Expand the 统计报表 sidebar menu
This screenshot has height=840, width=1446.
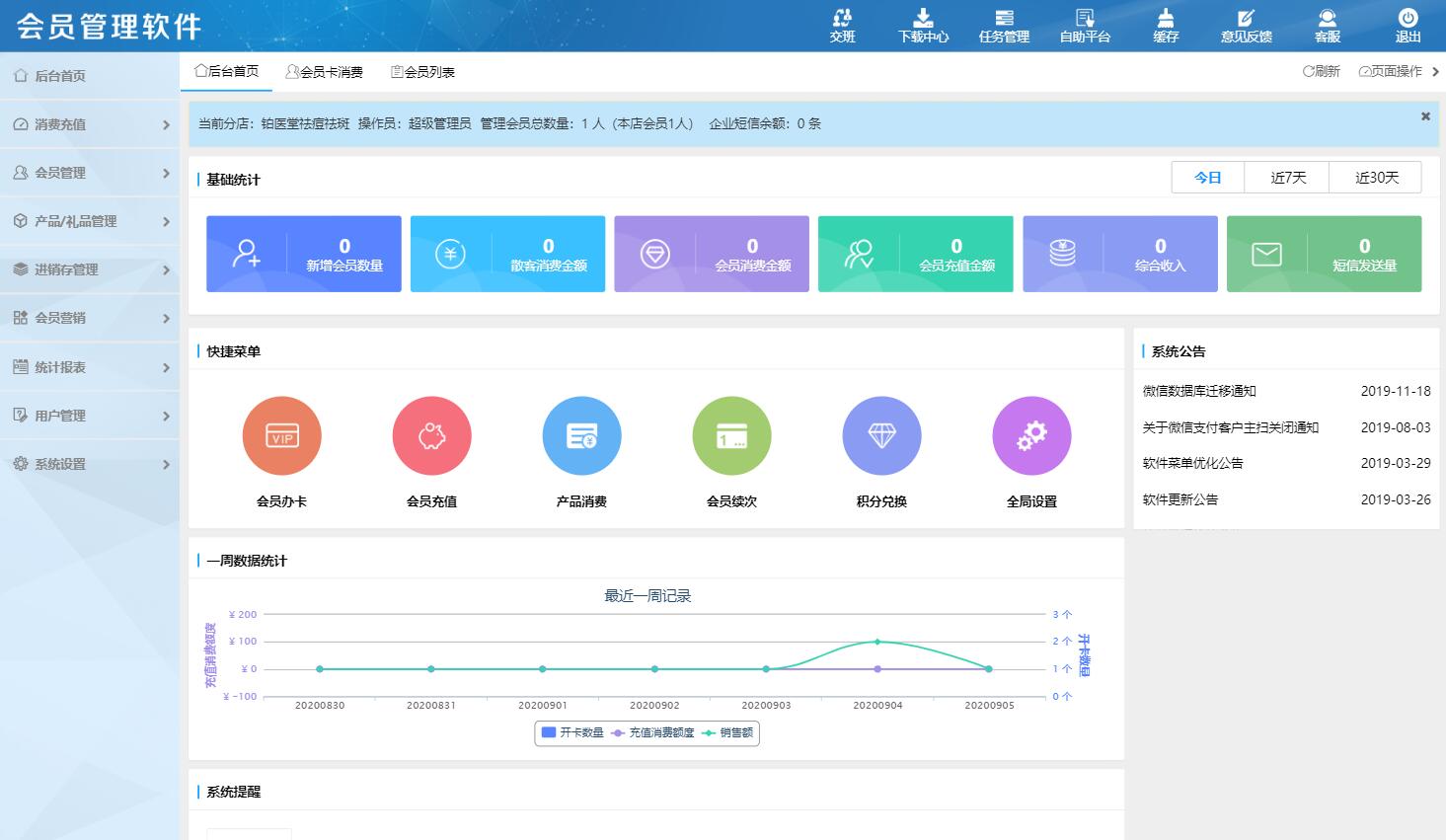point(90,367)
